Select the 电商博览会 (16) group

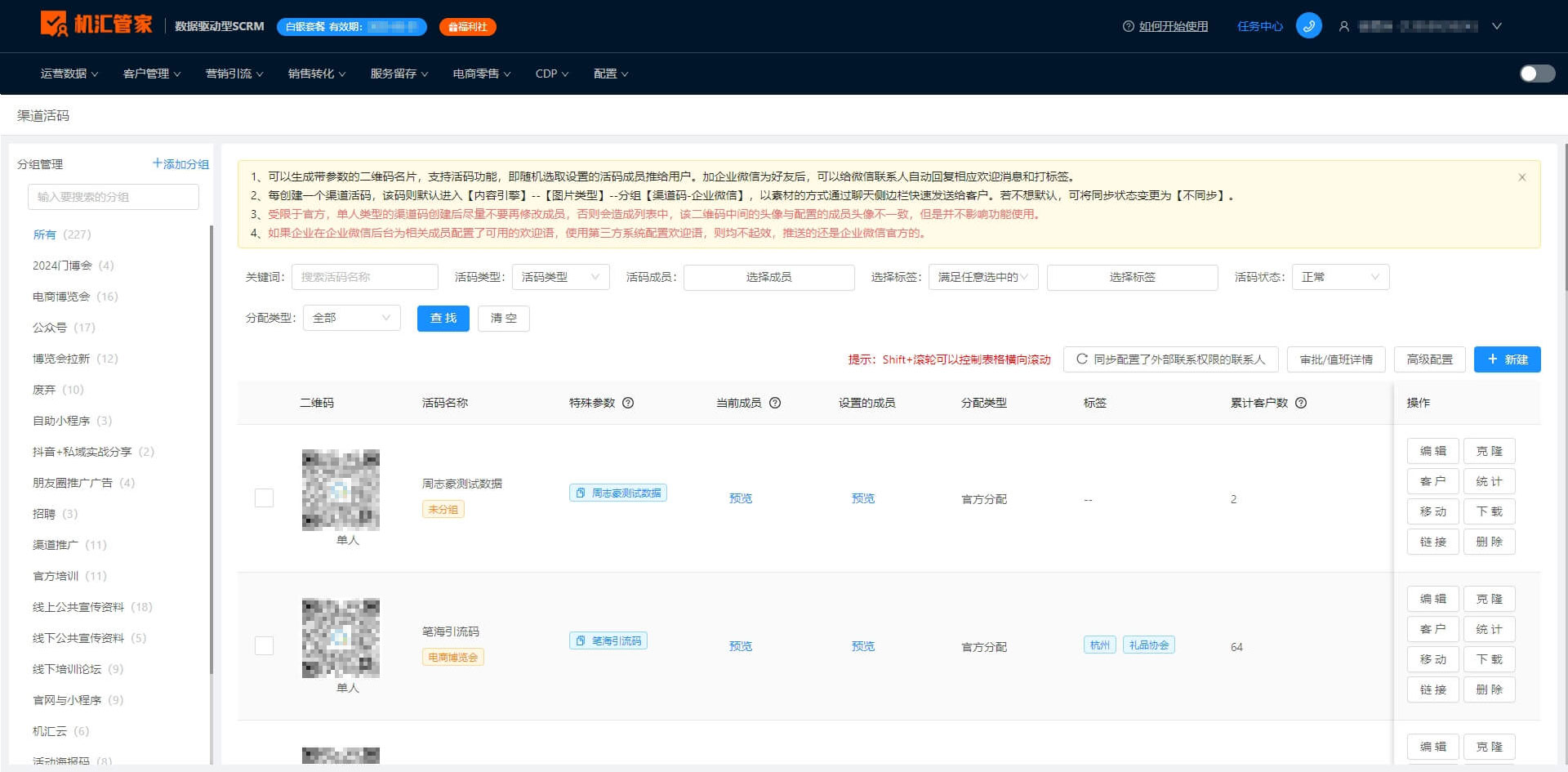tap(75, 297)
